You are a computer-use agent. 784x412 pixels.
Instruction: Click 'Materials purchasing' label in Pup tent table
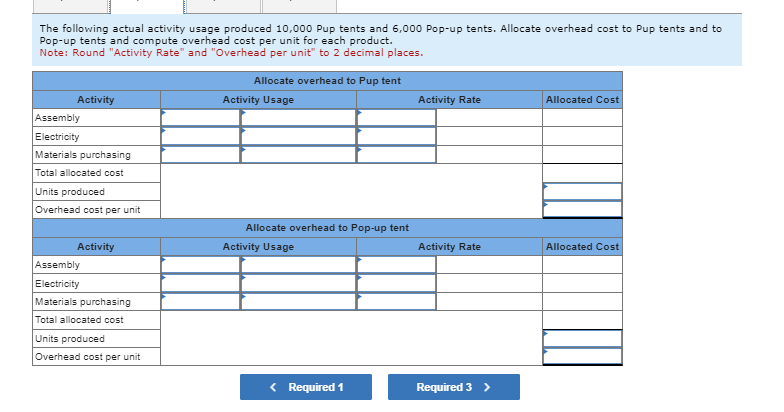pos(83,154)
